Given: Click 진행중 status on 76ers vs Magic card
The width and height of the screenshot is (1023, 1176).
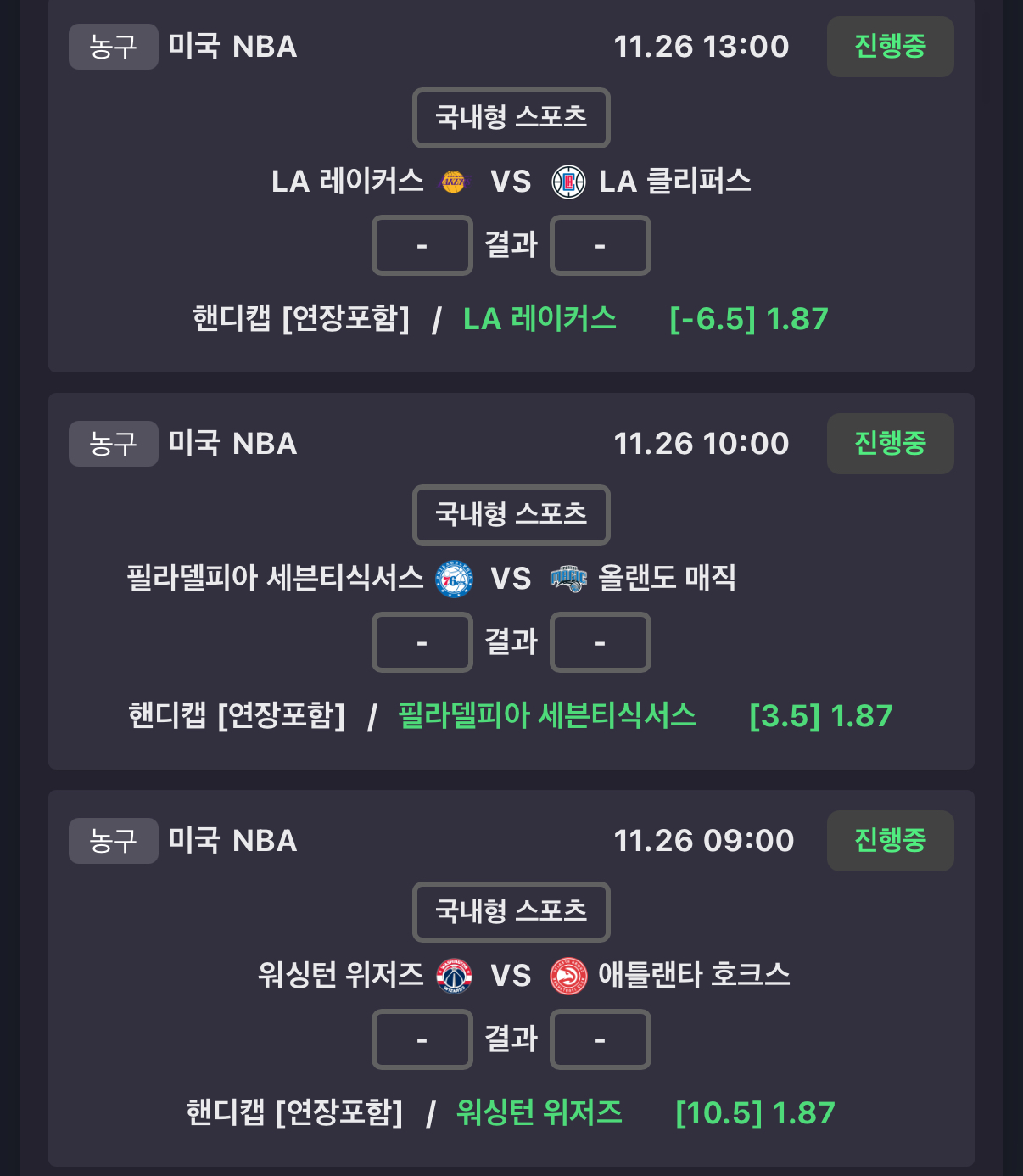Looking at the screenshot, I should (890, 444).
